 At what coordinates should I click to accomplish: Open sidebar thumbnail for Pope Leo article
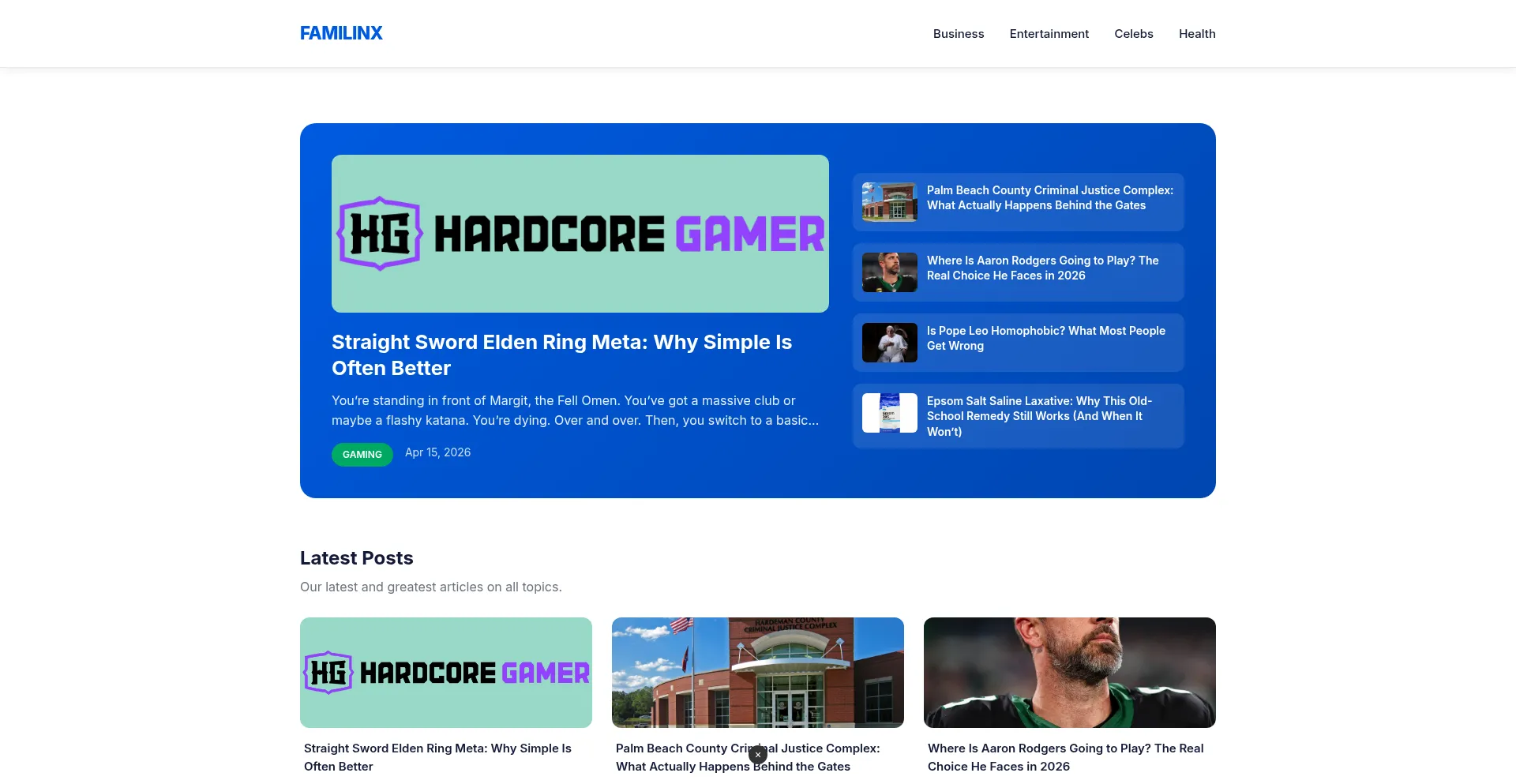click(890, 343)
